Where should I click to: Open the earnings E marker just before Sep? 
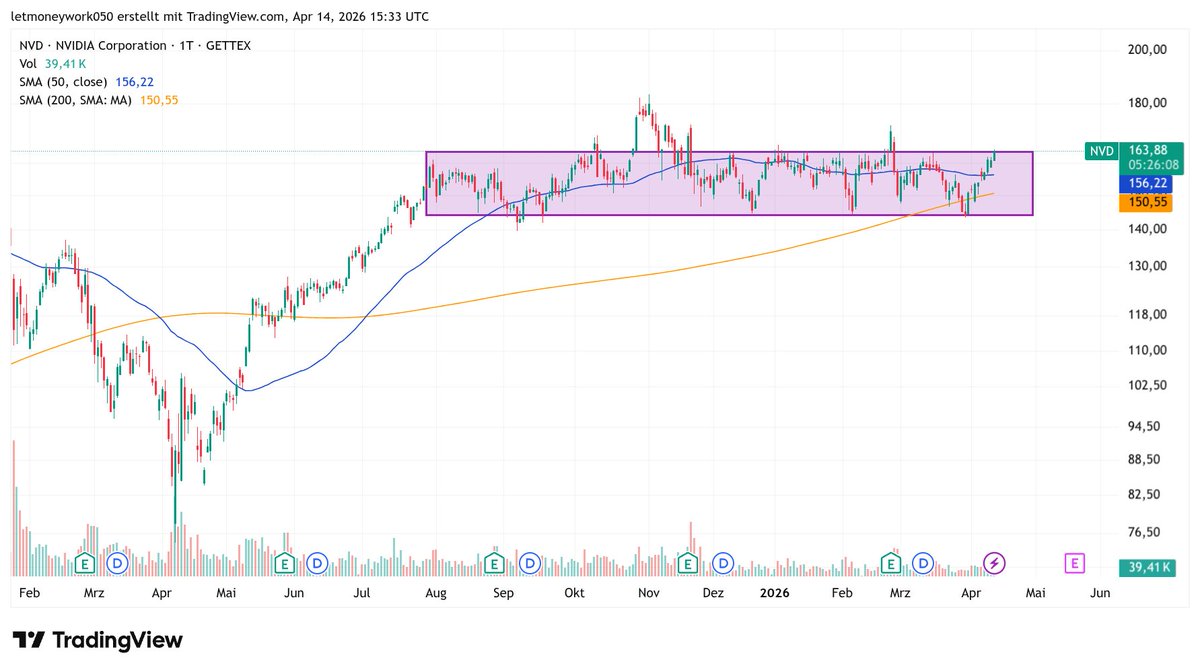492,564
